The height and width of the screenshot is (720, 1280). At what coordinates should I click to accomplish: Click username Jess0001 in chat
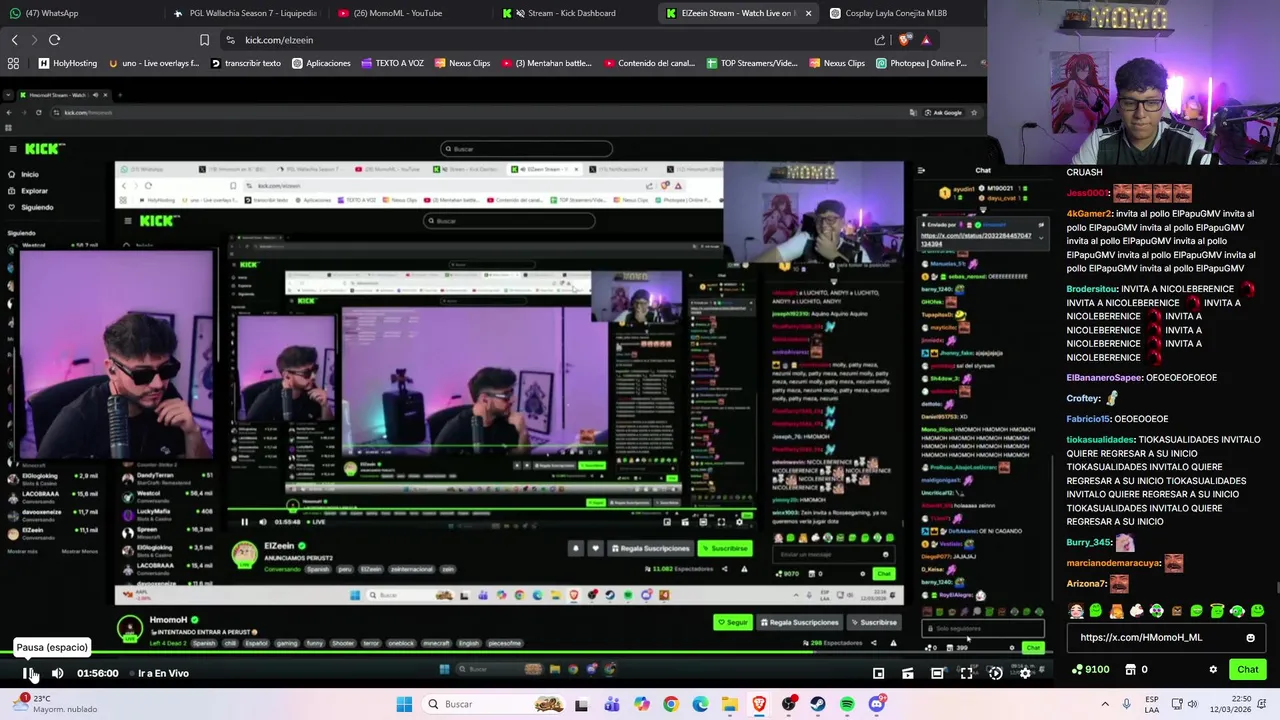1088,192
